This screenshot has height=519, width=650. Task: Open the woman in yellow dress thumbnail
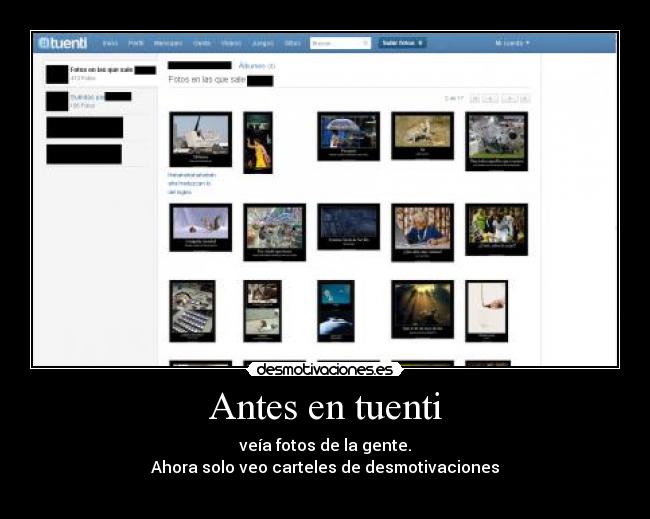click(258, 143)
